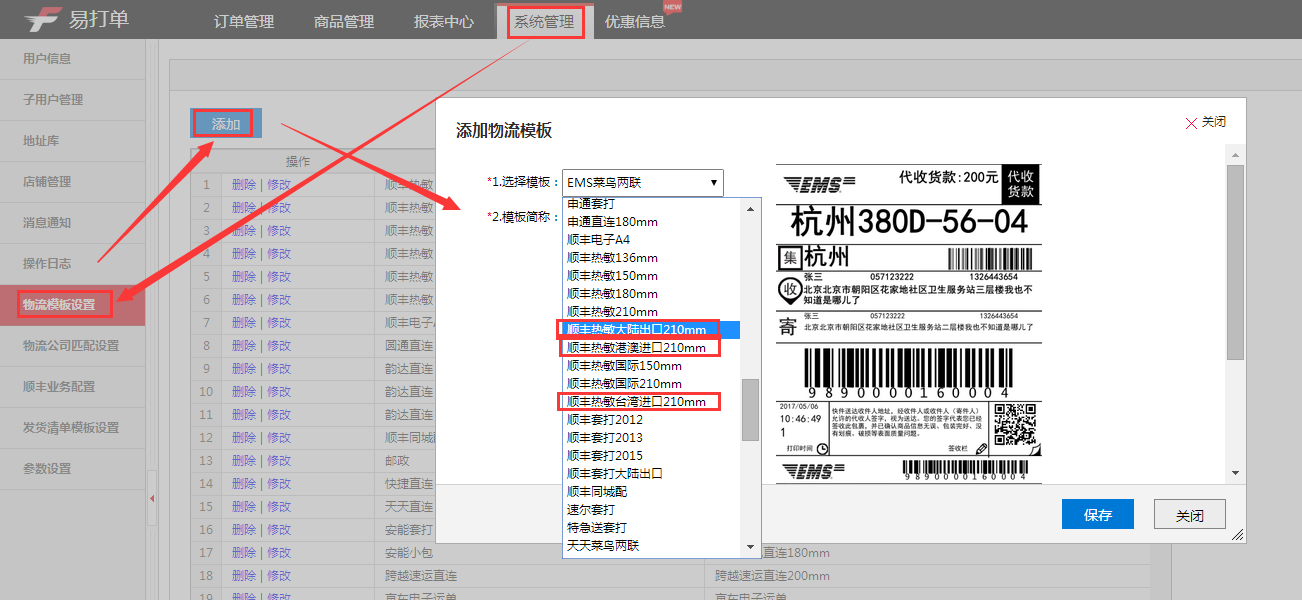Click the preview pane scrollbar thumb
The height and width of the screenshot is (600, 1302).
(1235, 262)
